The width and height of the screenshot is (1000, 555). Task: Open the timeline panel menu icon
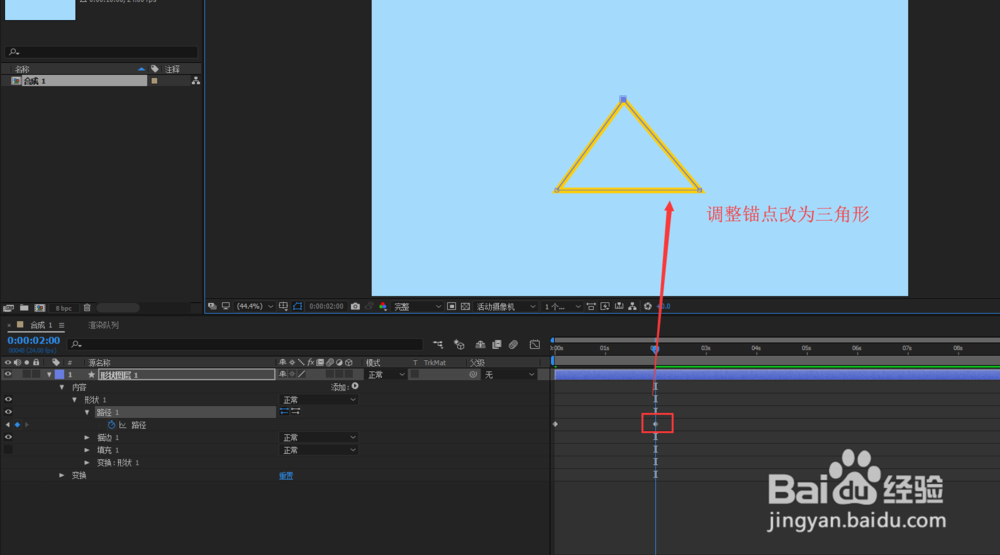(61, 325)
